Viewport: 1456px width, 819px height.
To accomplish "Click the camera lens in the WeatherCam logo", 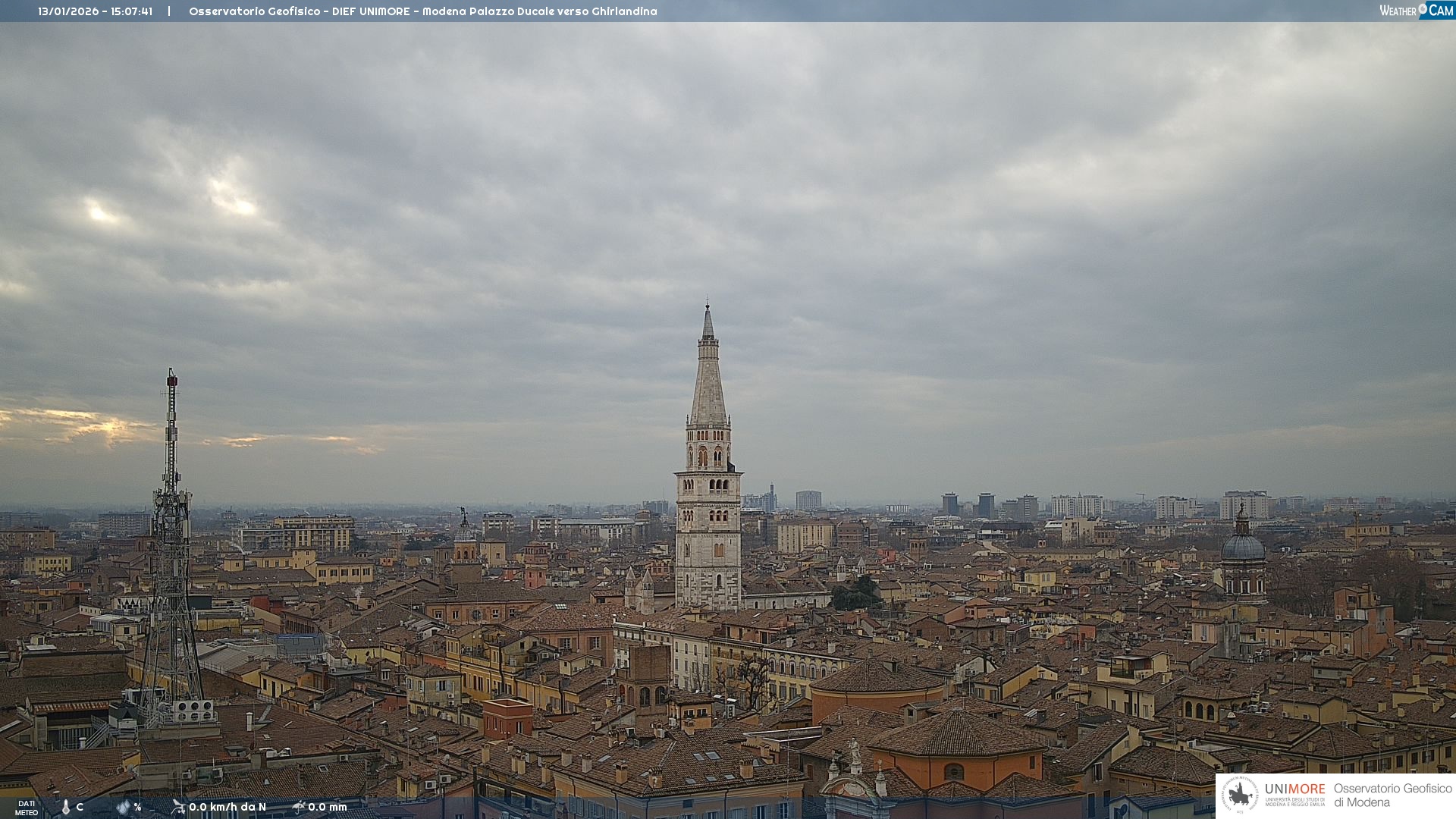I will click(x=1423, y=8).
